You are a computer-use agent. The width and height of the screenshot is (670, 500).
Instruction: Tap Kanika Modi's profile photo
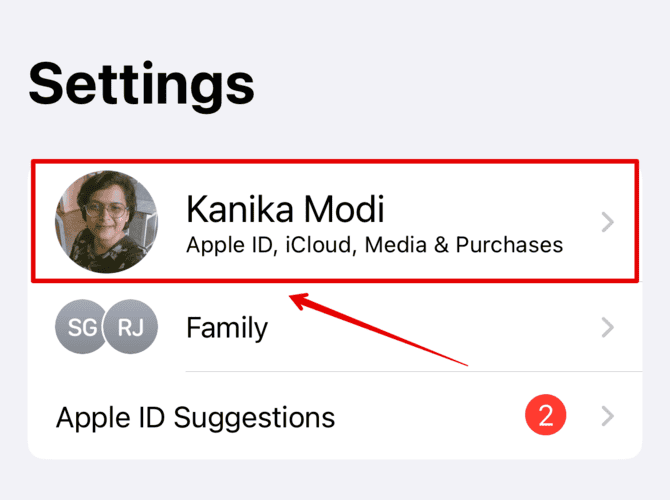(105, 221)
